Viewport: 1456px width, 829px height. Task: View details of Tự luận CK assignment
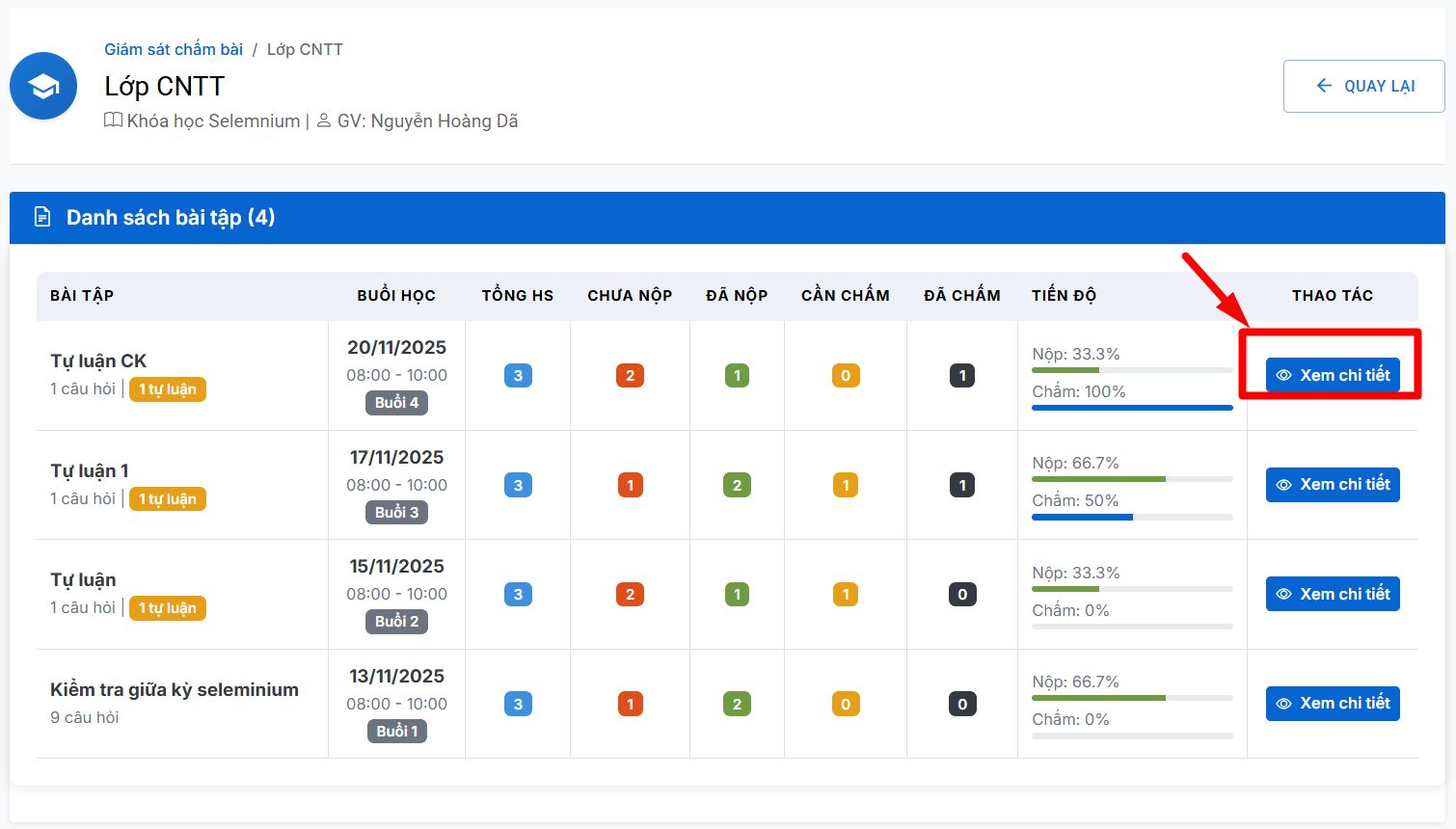point(1333,375)
